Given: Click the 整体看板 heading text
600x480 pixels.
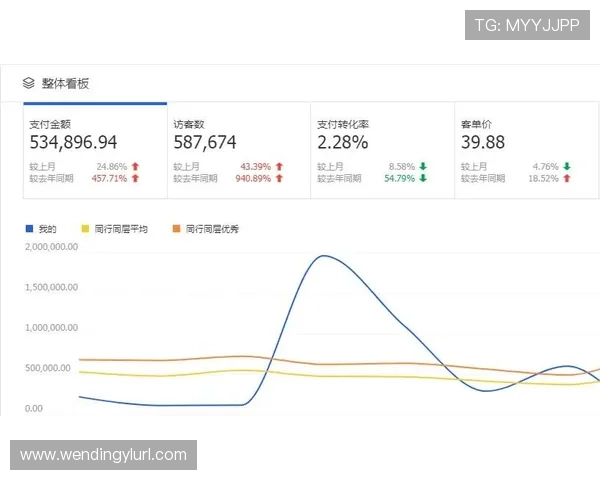Looking at the screenshot, I should coord(65,83).
